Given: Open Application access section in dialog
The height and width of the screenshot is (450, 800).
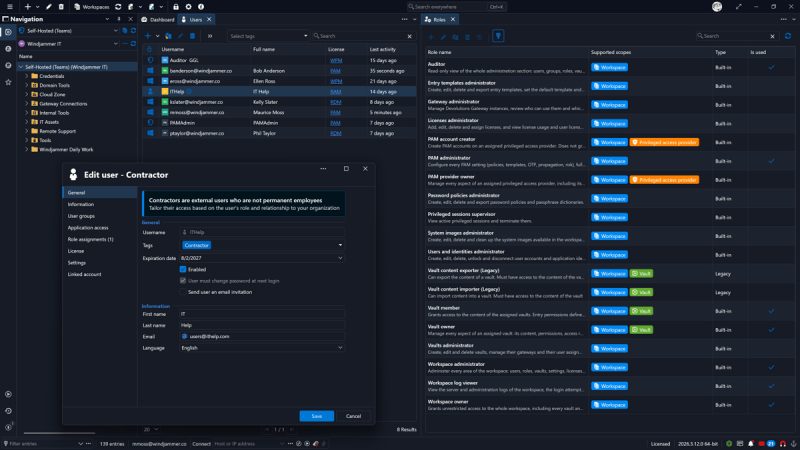Looking at the screenshot, I should point(88,228).
